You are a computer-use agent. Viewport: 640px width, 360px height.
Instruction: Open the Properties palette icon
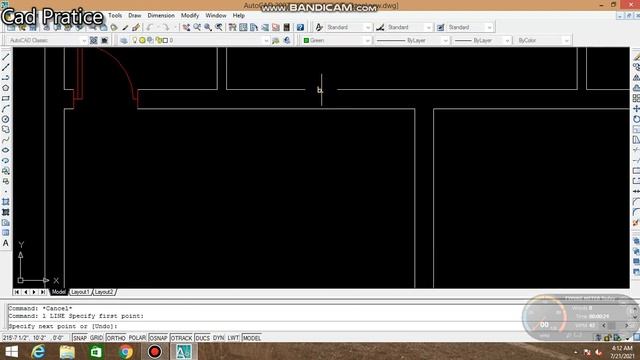pos(233,27)
